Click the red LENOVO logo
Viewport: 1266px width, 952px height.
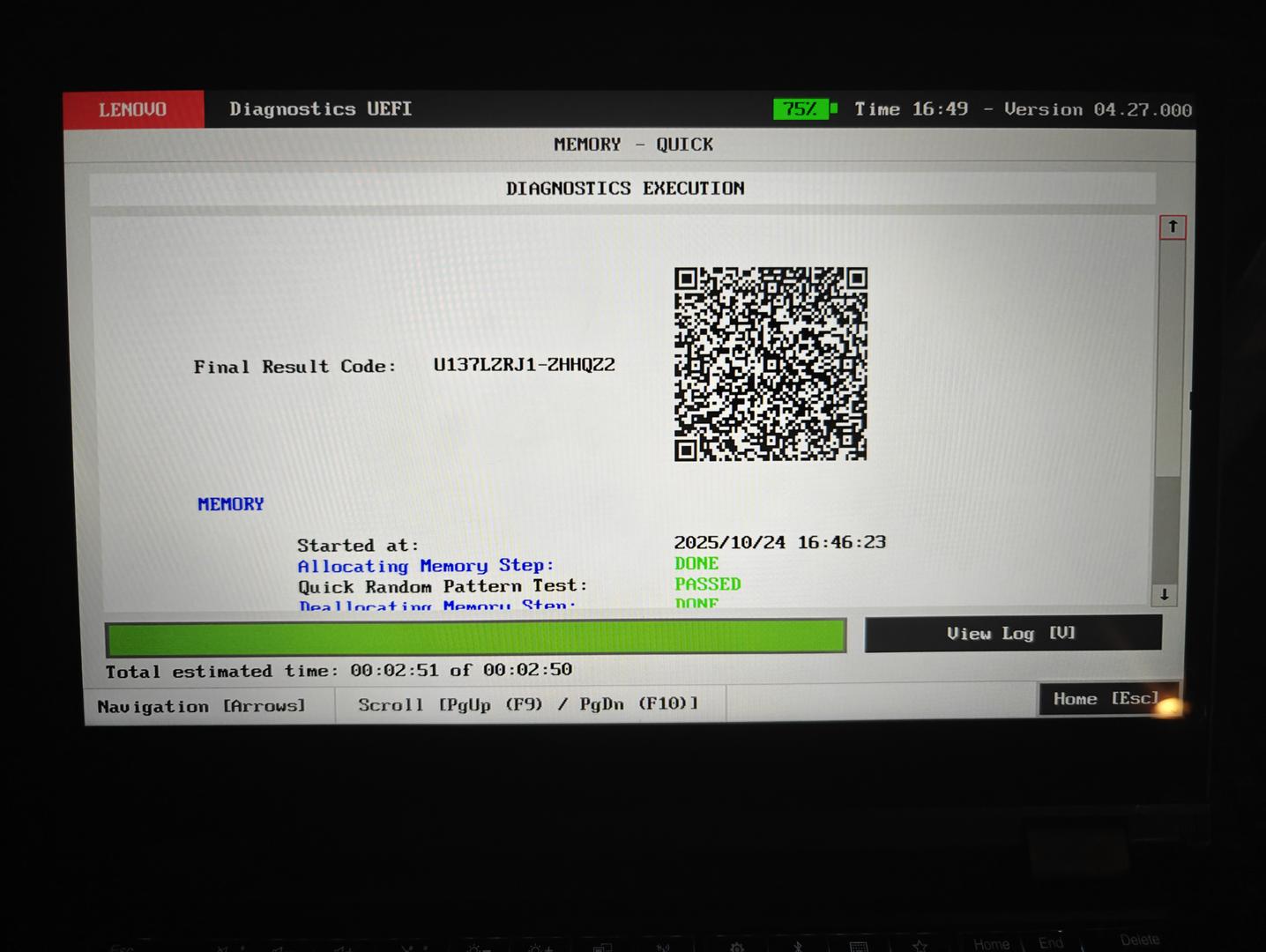pos(133,109)
